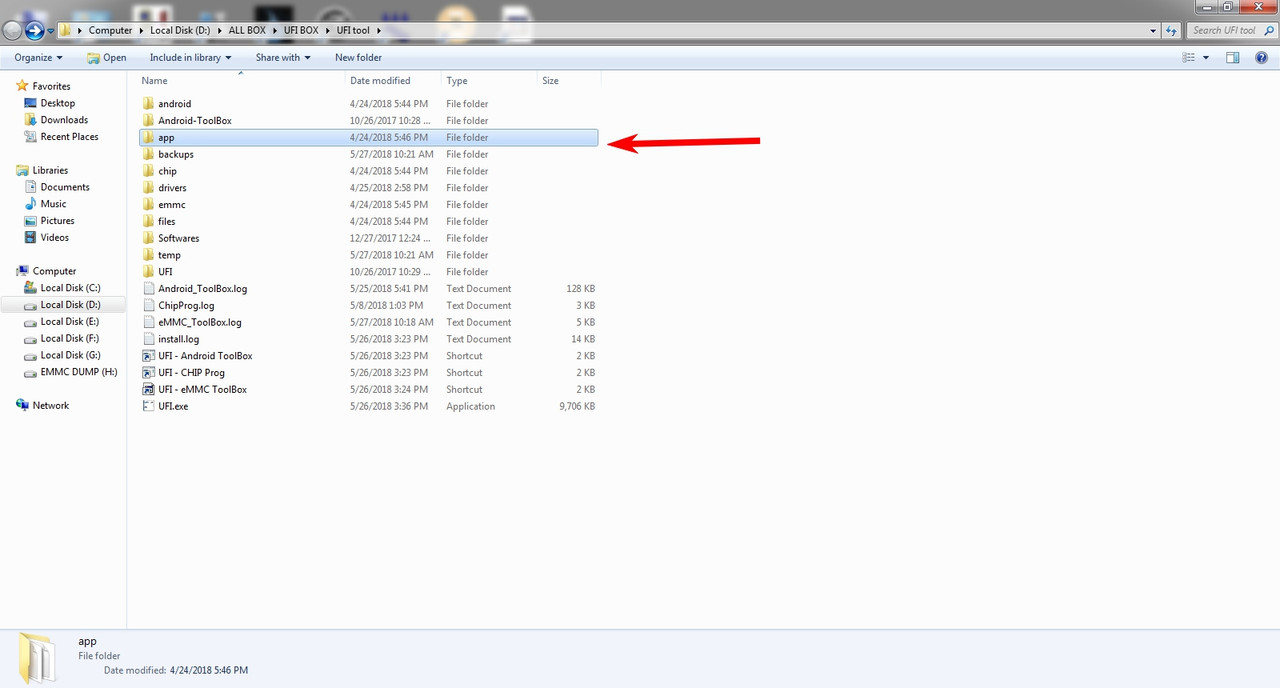The width and height of the screenshot is (1280, 688).
Task: Select the Documents library
Action: coord(65,187)
